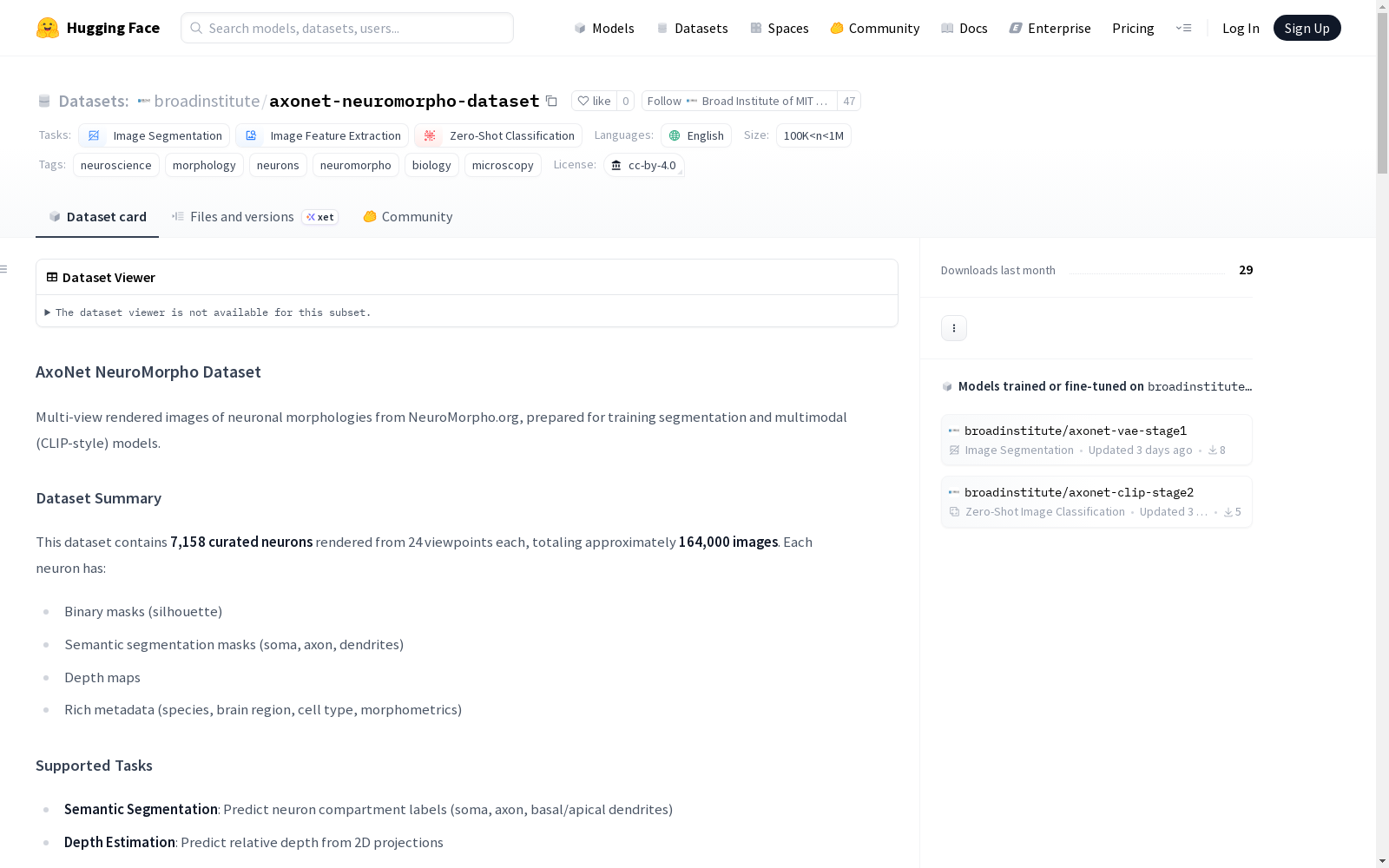Screen dimensions: 1389x868
Task: Open the axonet-clip-stage2 model card
Action: click(1096, 502)
